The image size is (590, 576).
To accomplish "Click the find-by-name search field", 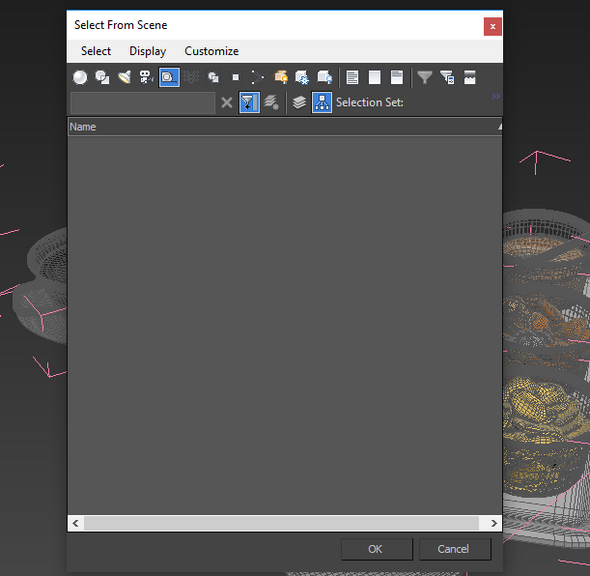I will tap(143, 103).
